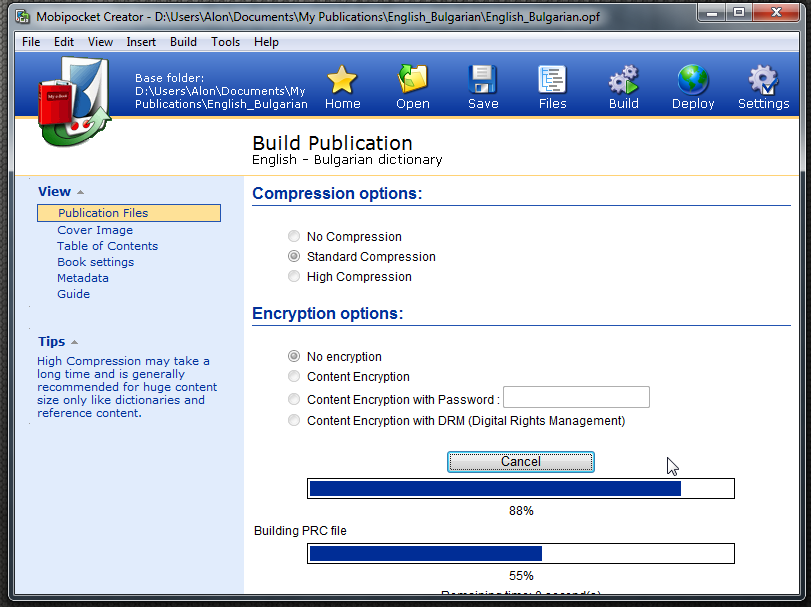Choose Content Encryption radio button
Viewport: 811px width, 607px height.
click(x=294, y=376)
